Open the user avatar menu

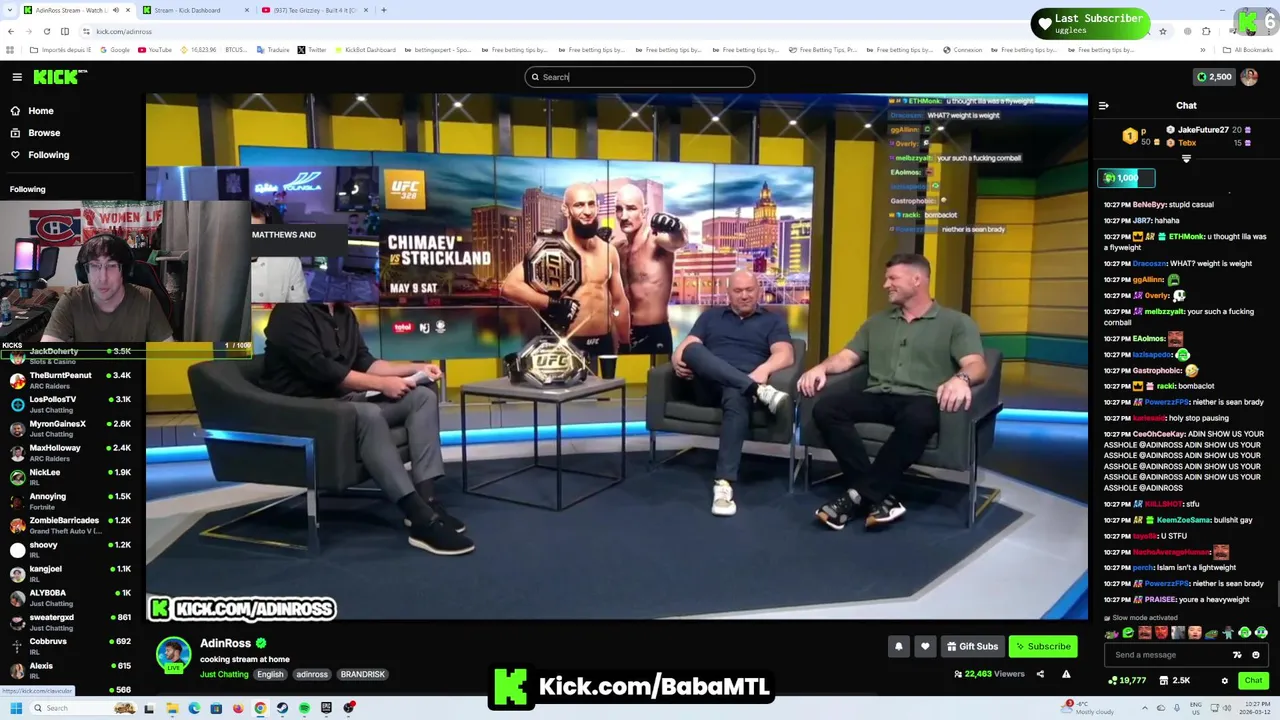[x=1249, y=77]
